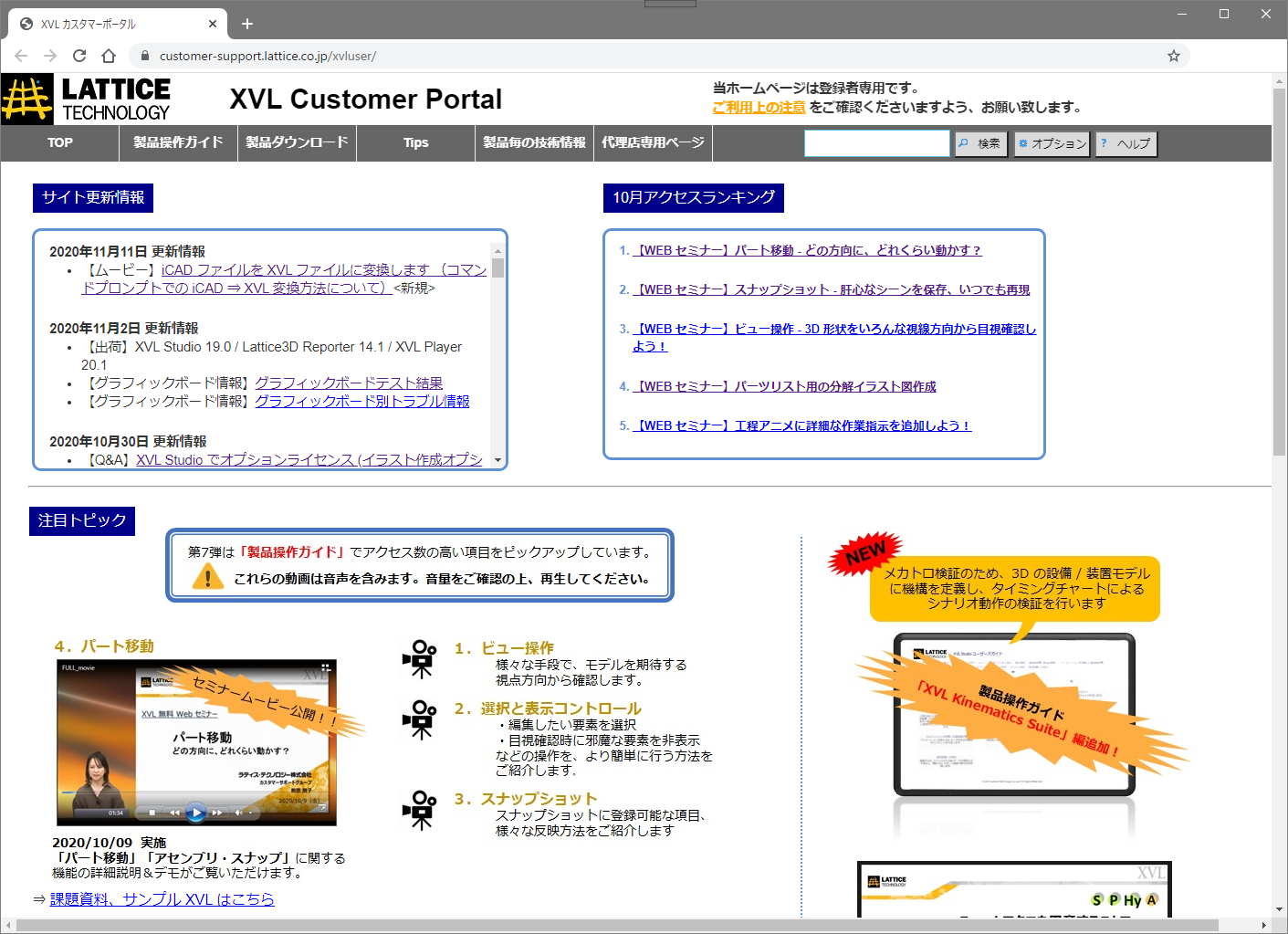This screenshot has width=1288, height=934.
Task: Open the 製品毎の技術情報 menu
Action: 534,142
